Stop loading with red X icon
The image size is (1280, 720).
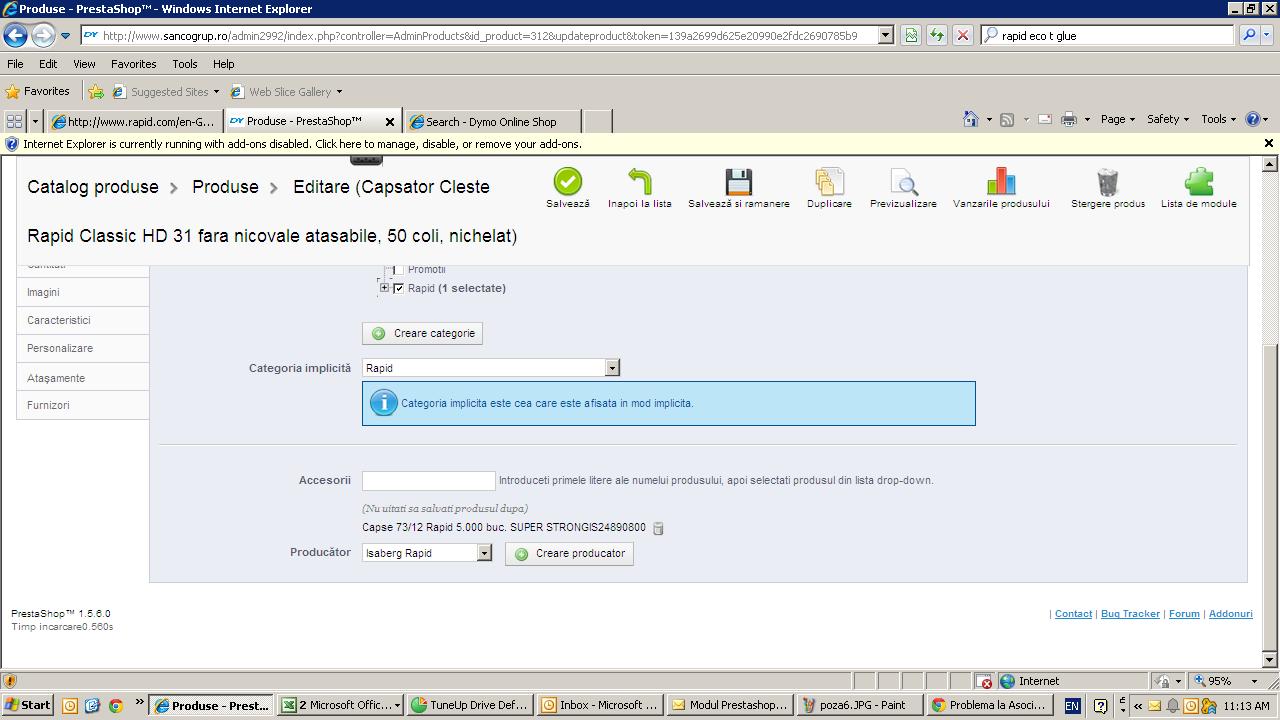click(963, 35)
